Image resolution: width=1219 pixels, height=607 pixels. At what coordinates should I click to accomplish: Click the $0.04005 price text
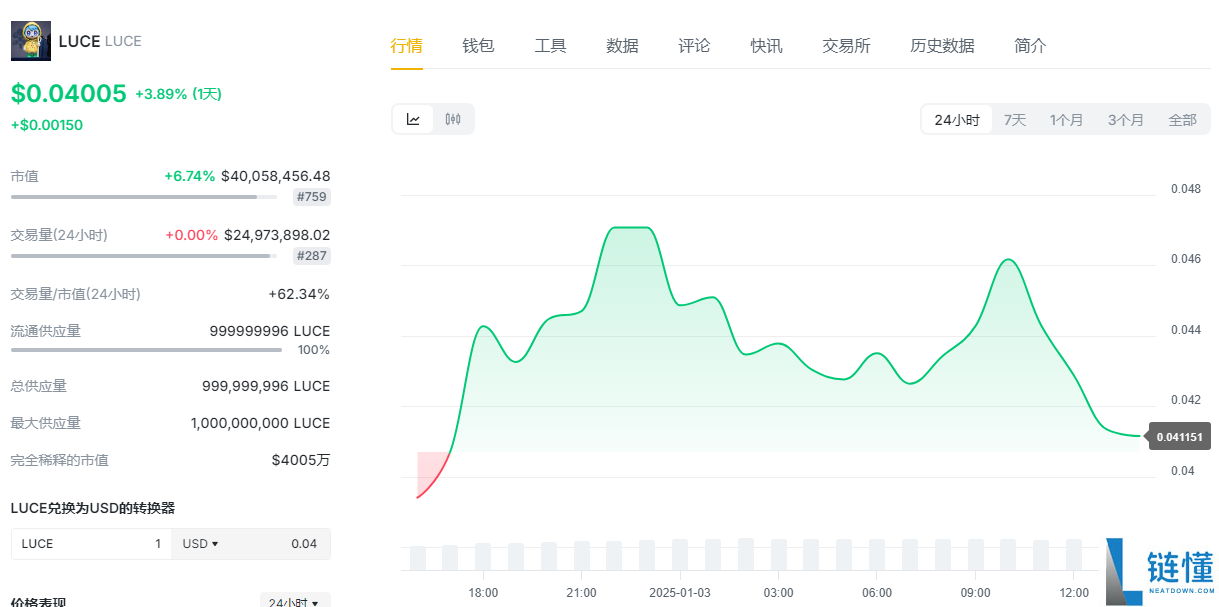tap(69, 94)
